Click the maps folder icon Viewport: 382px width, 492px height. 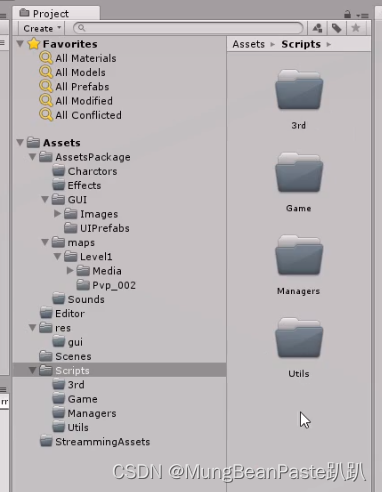pos(58,242)
